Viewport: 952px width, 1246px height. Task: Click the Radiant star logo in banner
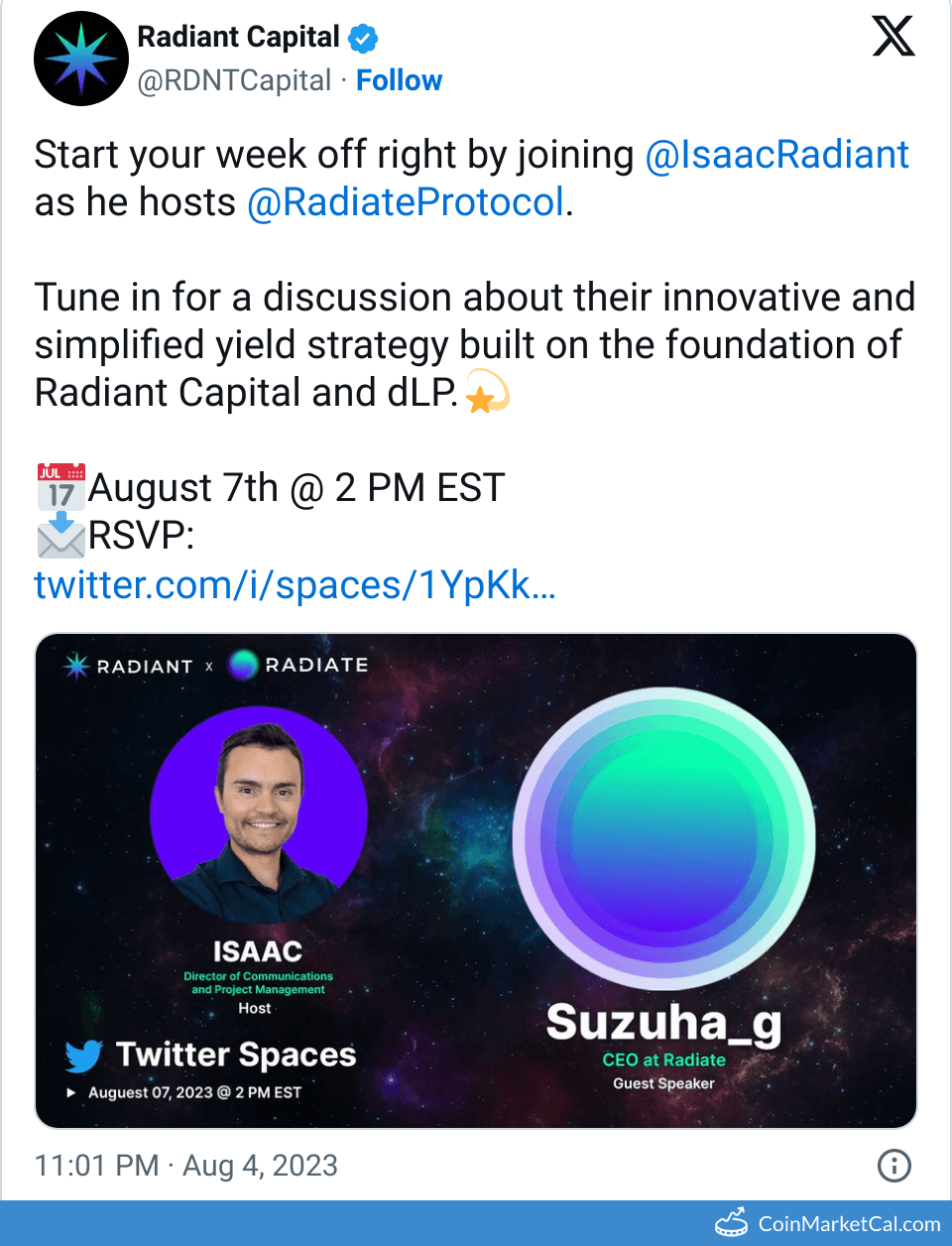point(76,666)
